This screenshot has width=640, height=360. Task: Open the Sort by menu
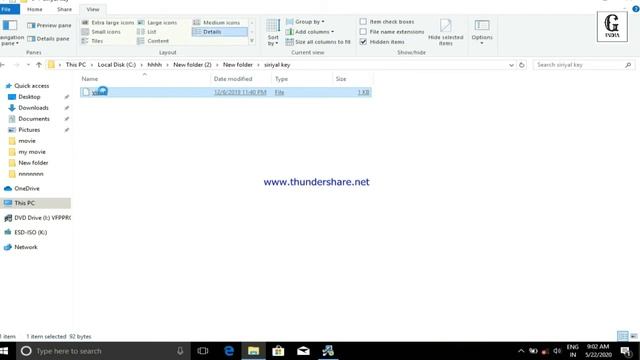[x=273, y=32]
